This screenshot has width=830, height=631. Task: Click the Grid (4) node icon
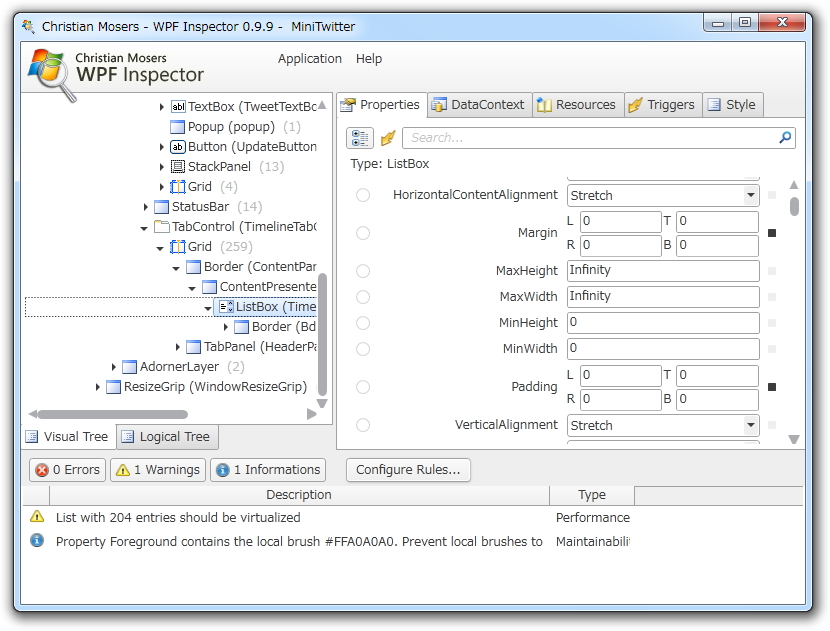pyautogui.click(x=177, y=187)
